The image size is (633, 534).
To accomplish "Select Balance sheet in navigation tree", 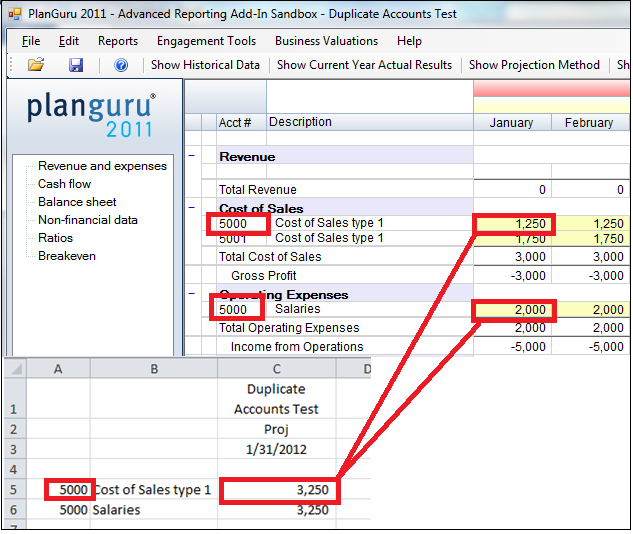I will click(x=77, y=202).
